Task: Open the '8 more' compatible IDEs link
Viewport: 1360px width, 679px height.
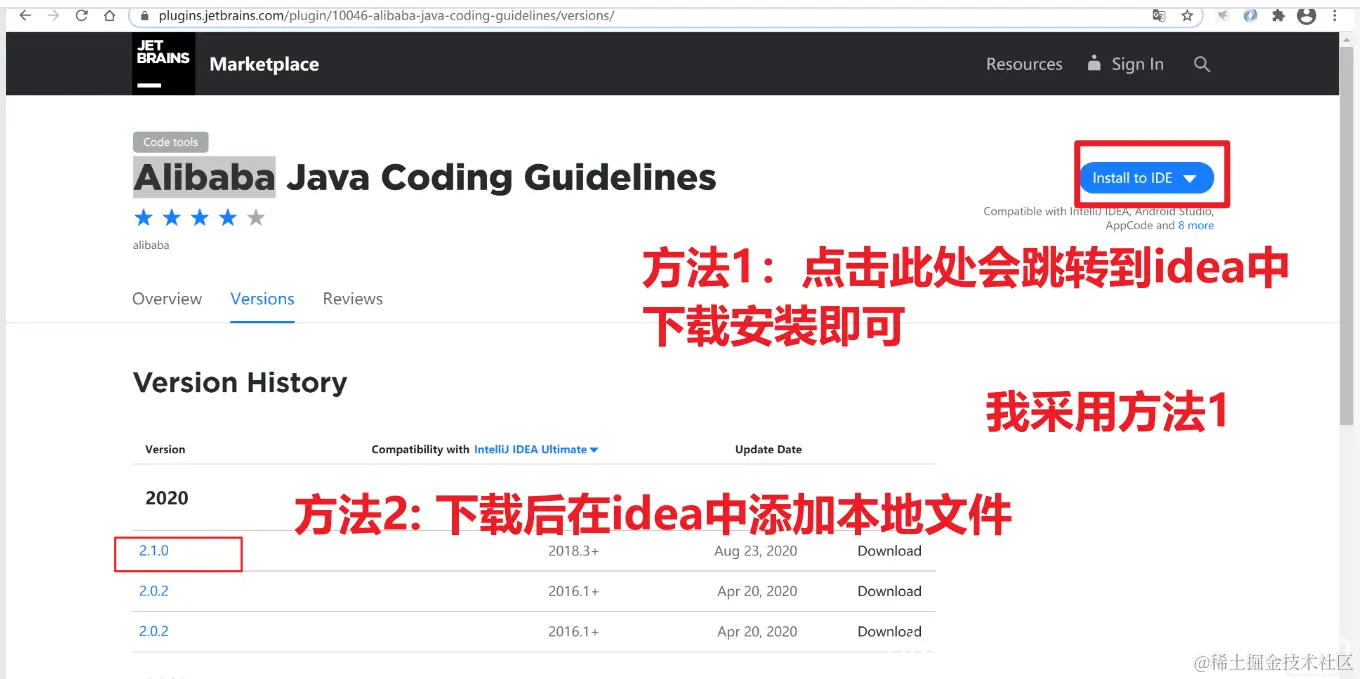Action: [x=1195, y=226]
